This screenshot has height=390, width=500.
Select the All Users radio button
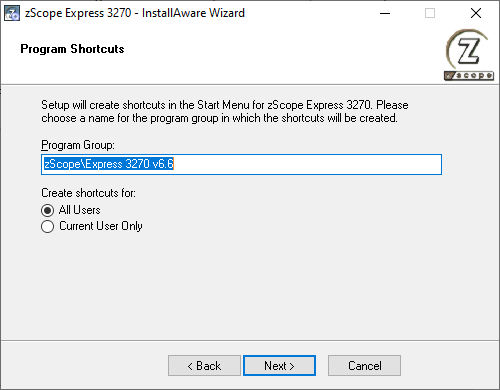(x=47, y=210)
